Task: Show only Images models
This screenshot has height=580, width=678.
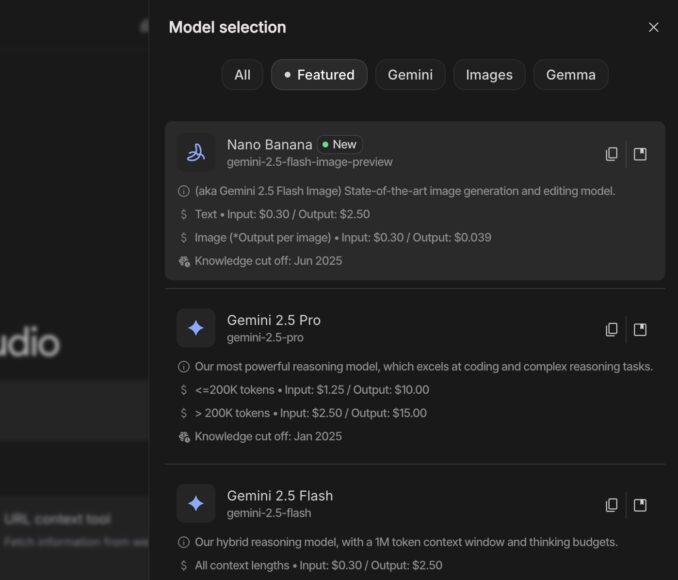Action: (x=489, y=75)
